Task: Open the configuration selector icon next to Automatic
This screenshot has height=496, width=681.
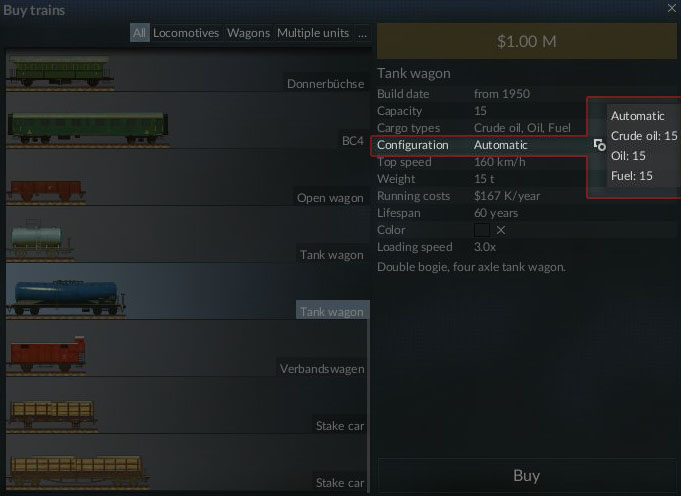Action: (599, 145)
